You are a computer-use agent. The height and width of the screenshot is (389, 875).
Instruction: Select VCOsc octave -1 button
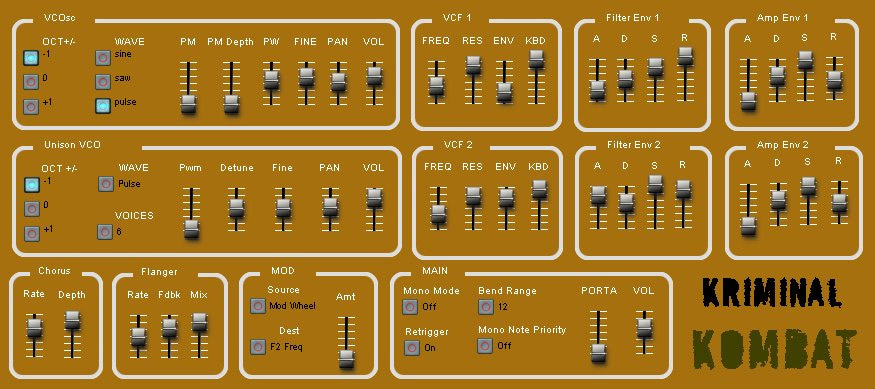tap(31, 57)
